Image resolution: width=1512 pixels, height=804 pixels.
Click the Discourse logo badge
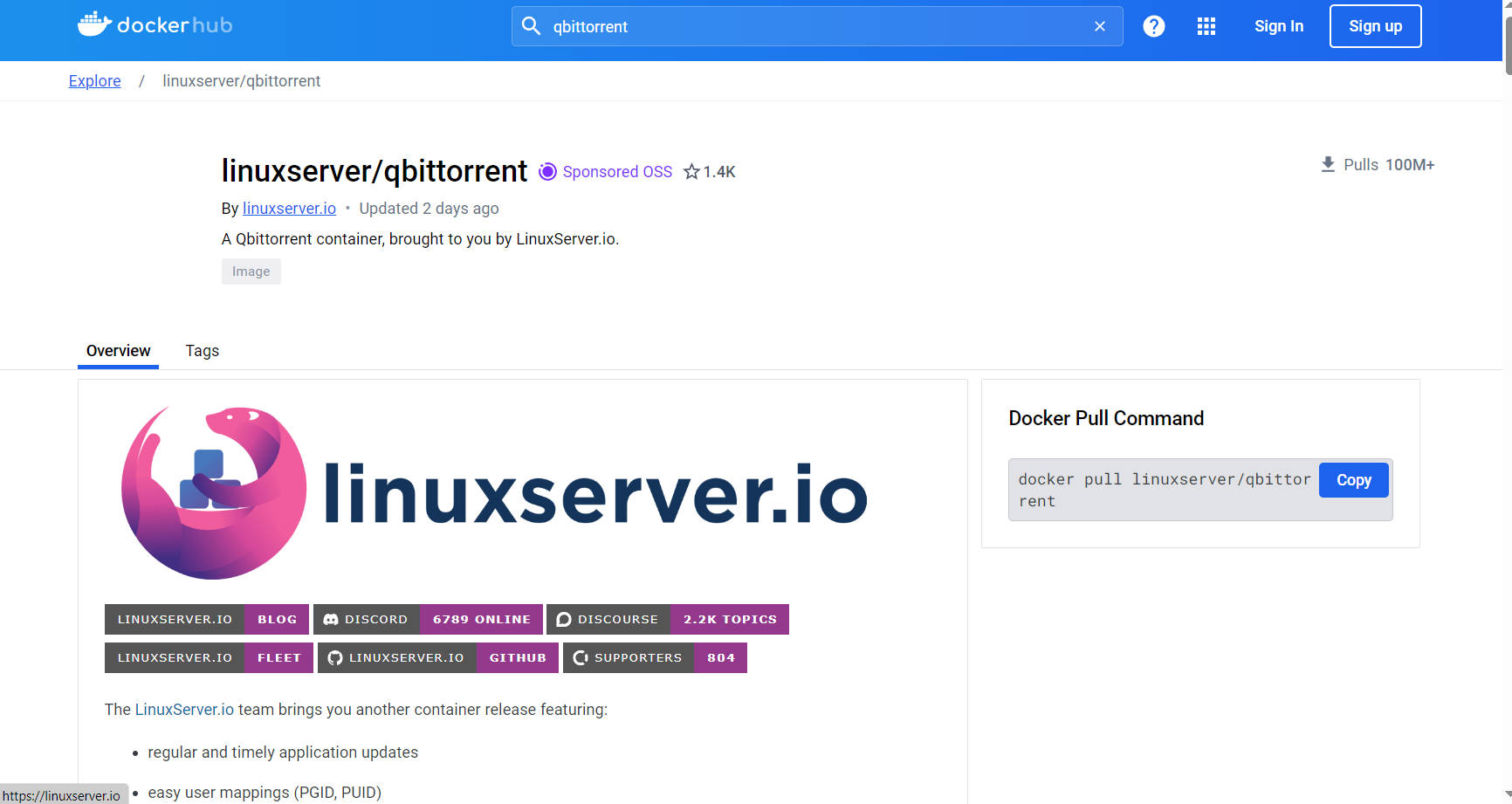[x=564, y=620]
